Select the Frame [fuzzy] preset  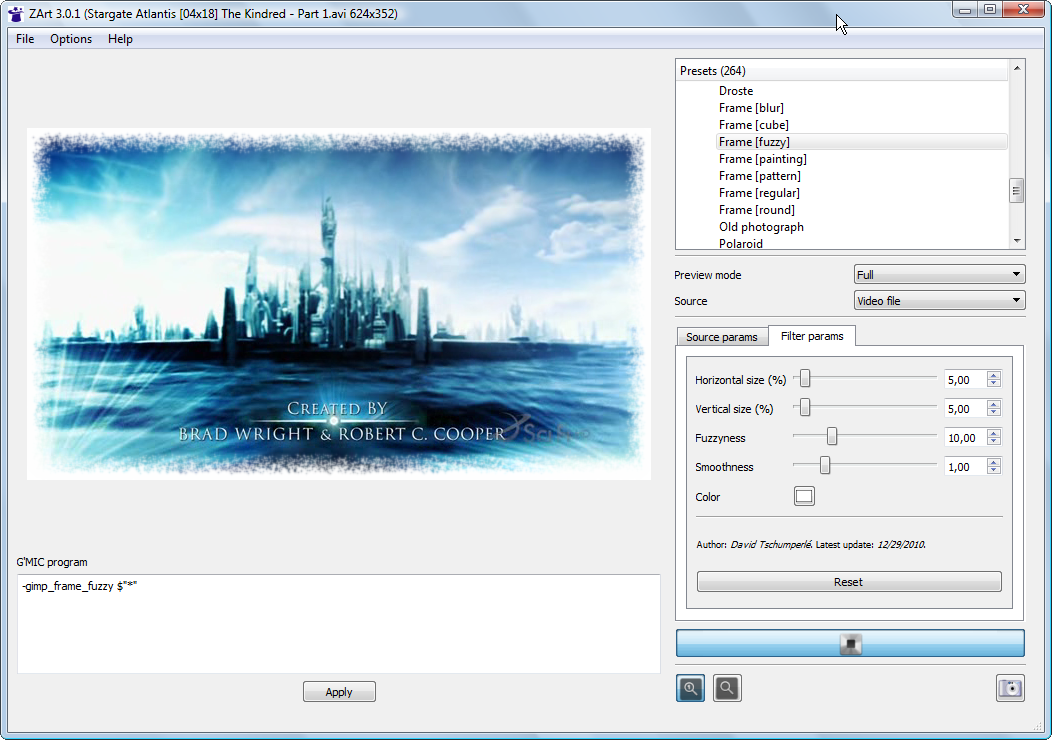(x=862, y=142)
